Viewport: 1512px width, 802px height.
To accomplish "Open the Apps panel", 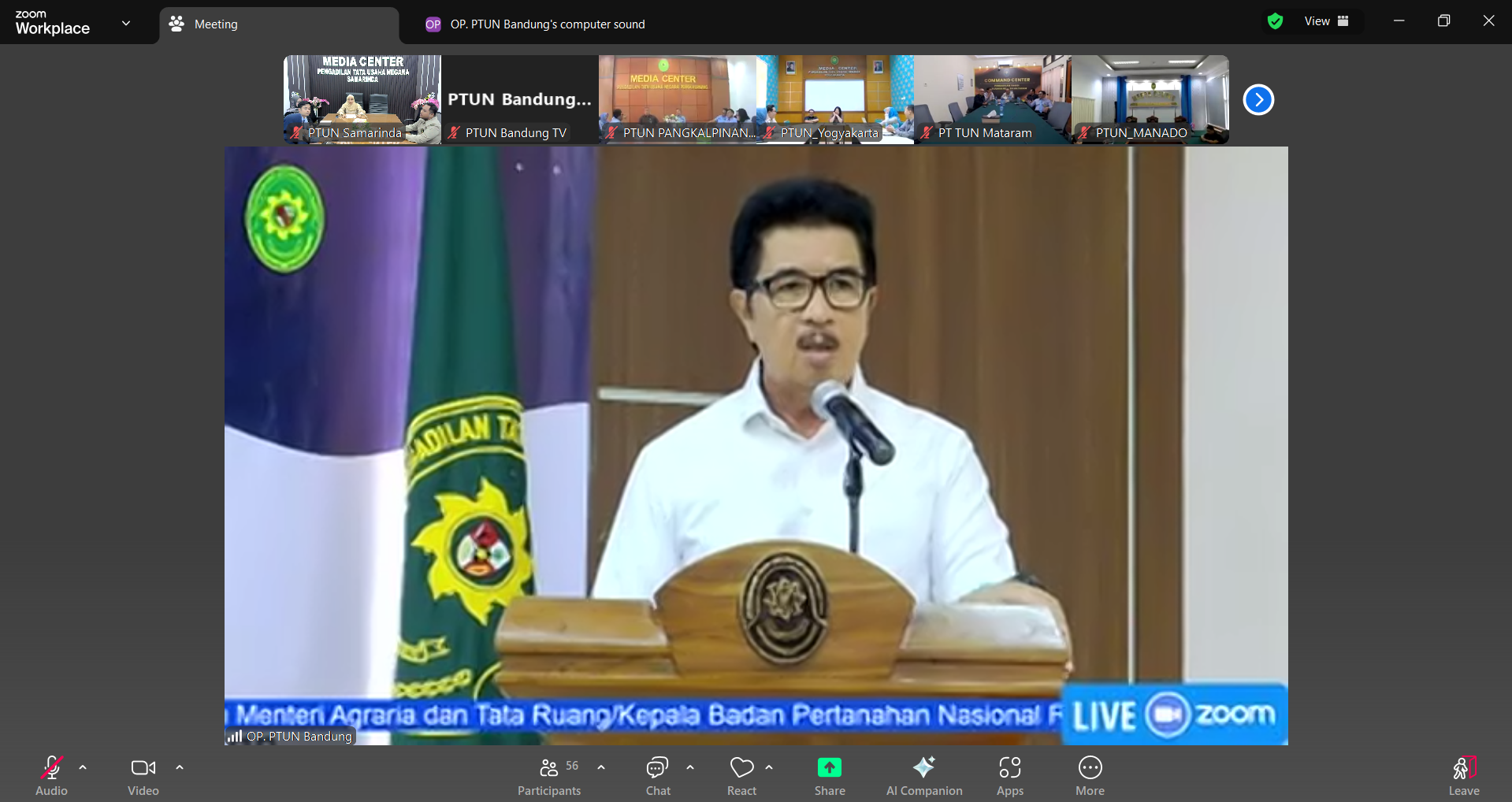I will point(1009,776).
